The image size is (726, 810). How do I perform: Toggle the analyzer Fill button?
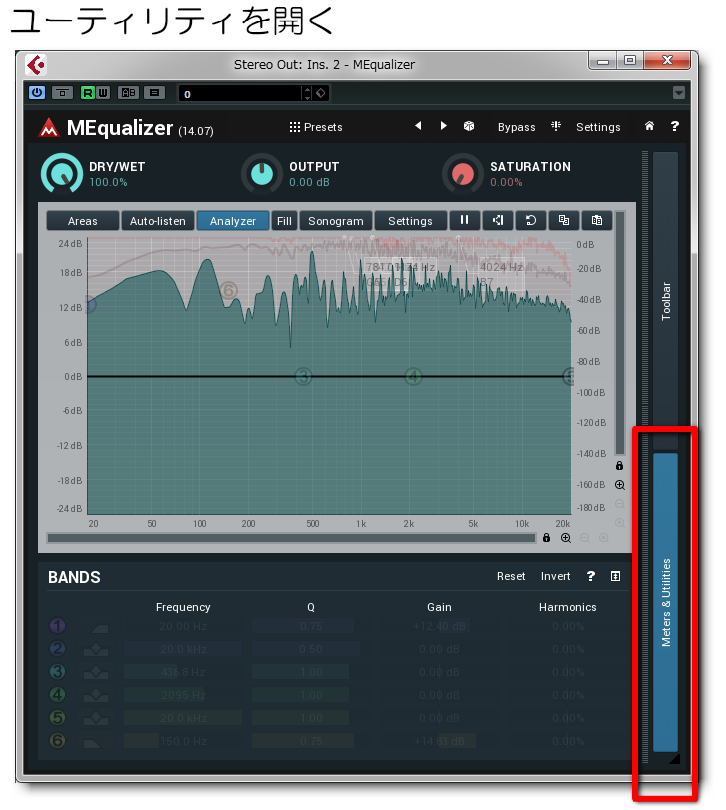click(284, 221)
